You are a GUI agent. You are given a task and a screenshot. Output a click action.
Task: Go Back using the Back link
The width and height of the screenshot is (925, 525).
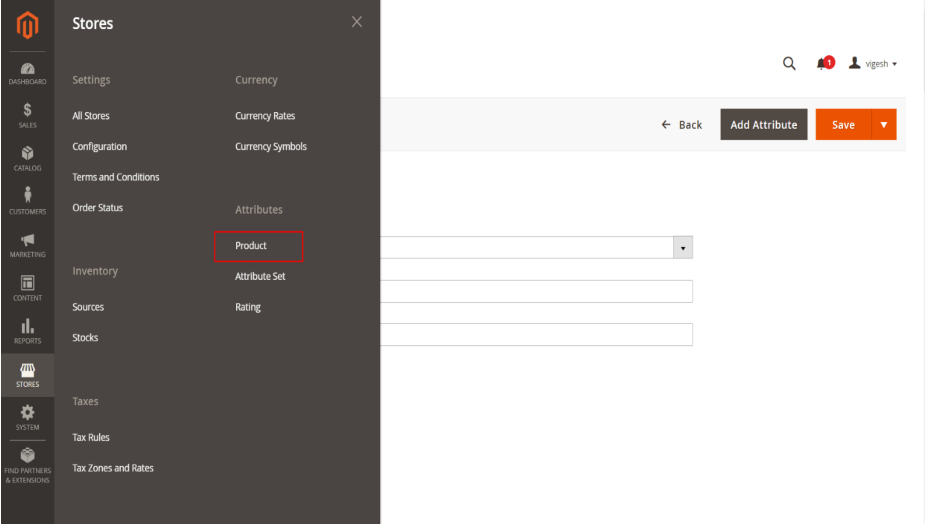[x=682, y=125]
